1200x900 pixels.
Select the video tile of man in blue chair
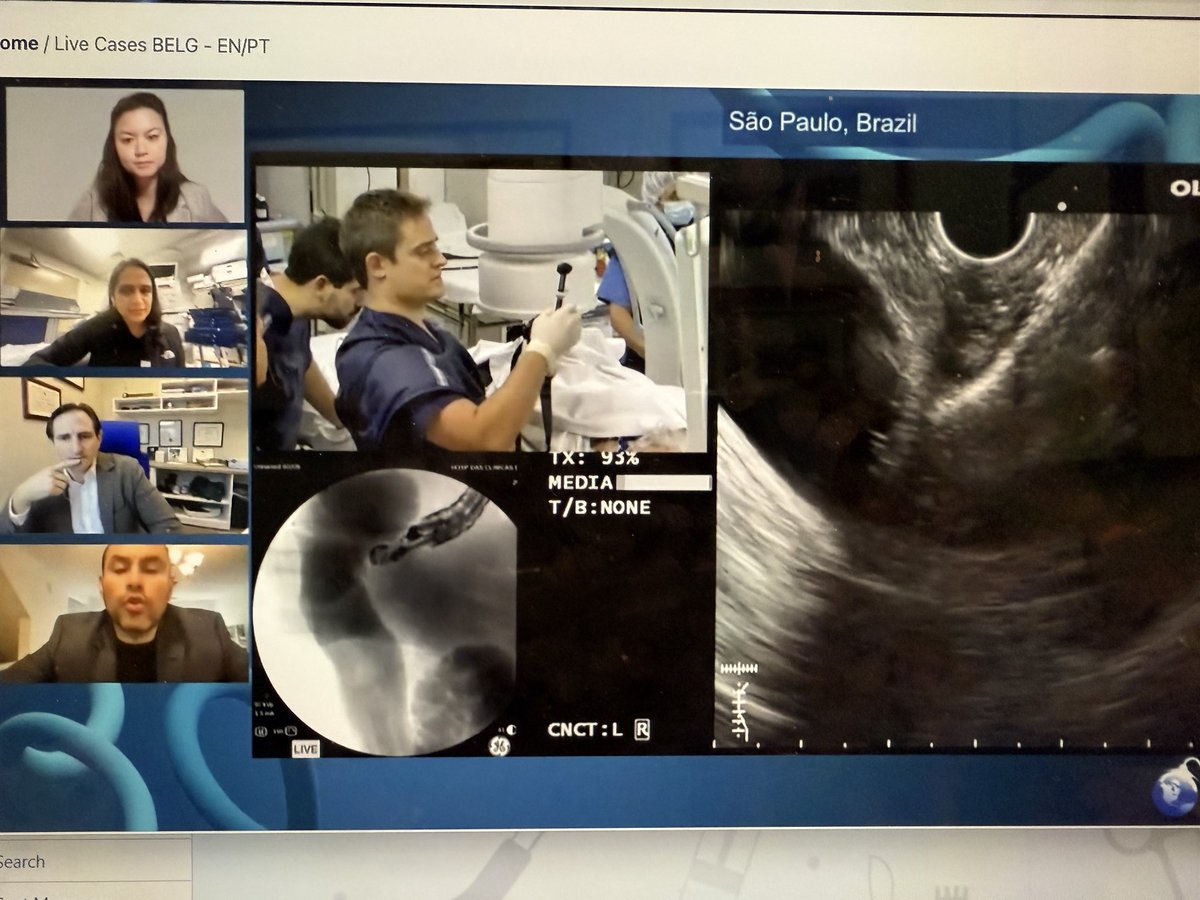tap(123, 455)
